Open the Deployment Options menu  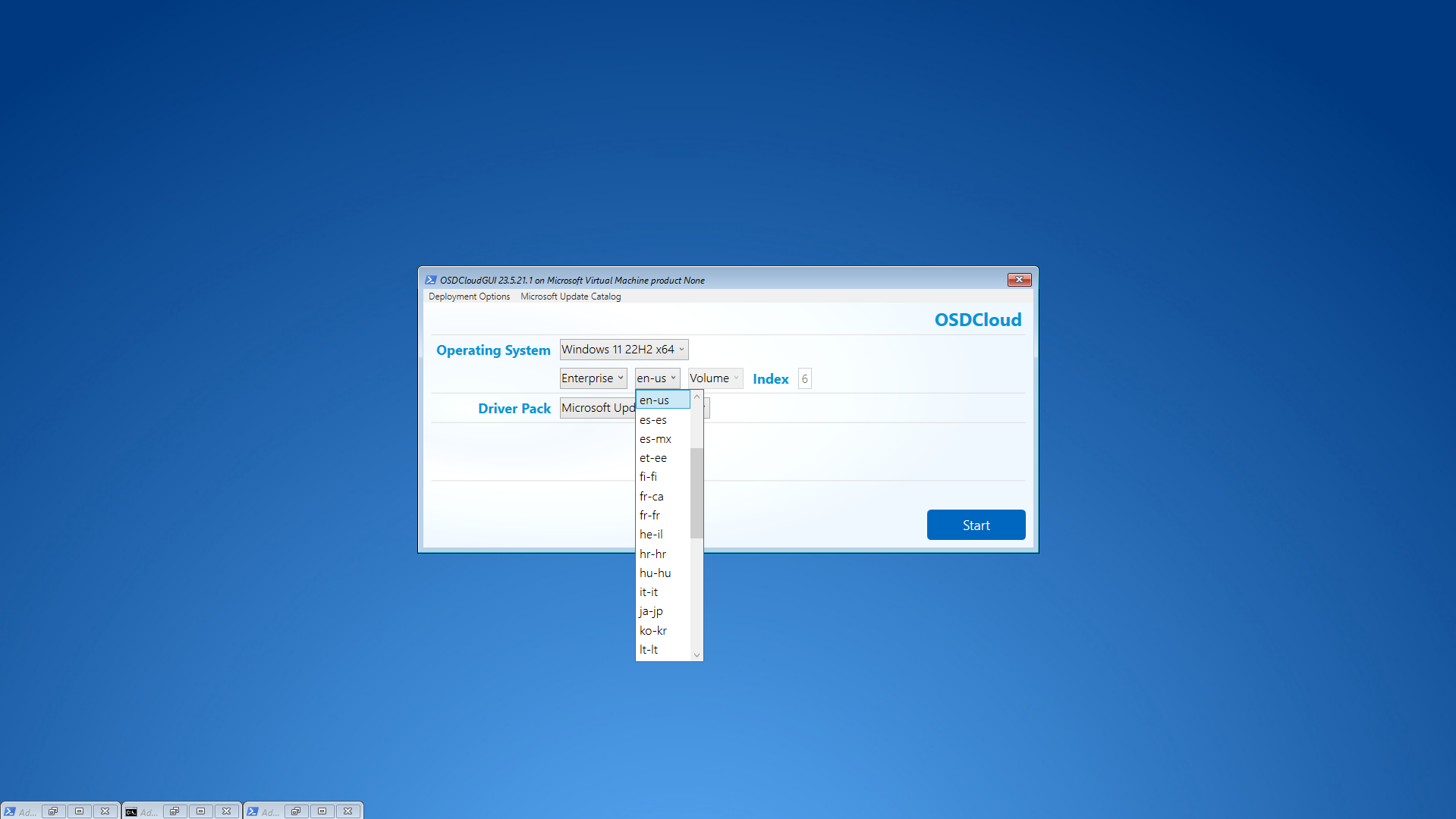click(x=469, y=297)
